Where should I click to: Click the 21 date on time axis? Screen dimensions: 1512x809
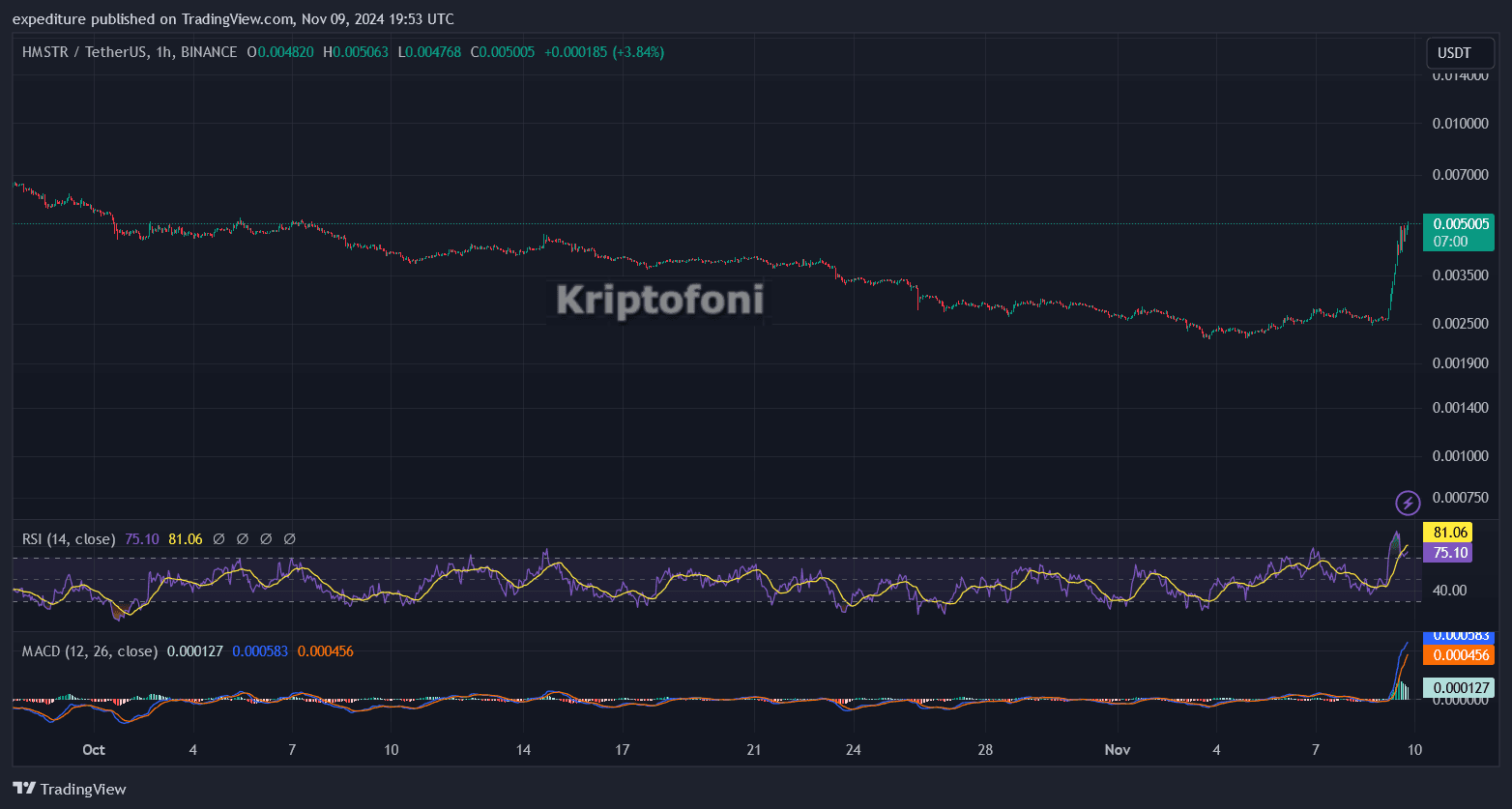tap(754, 750)
